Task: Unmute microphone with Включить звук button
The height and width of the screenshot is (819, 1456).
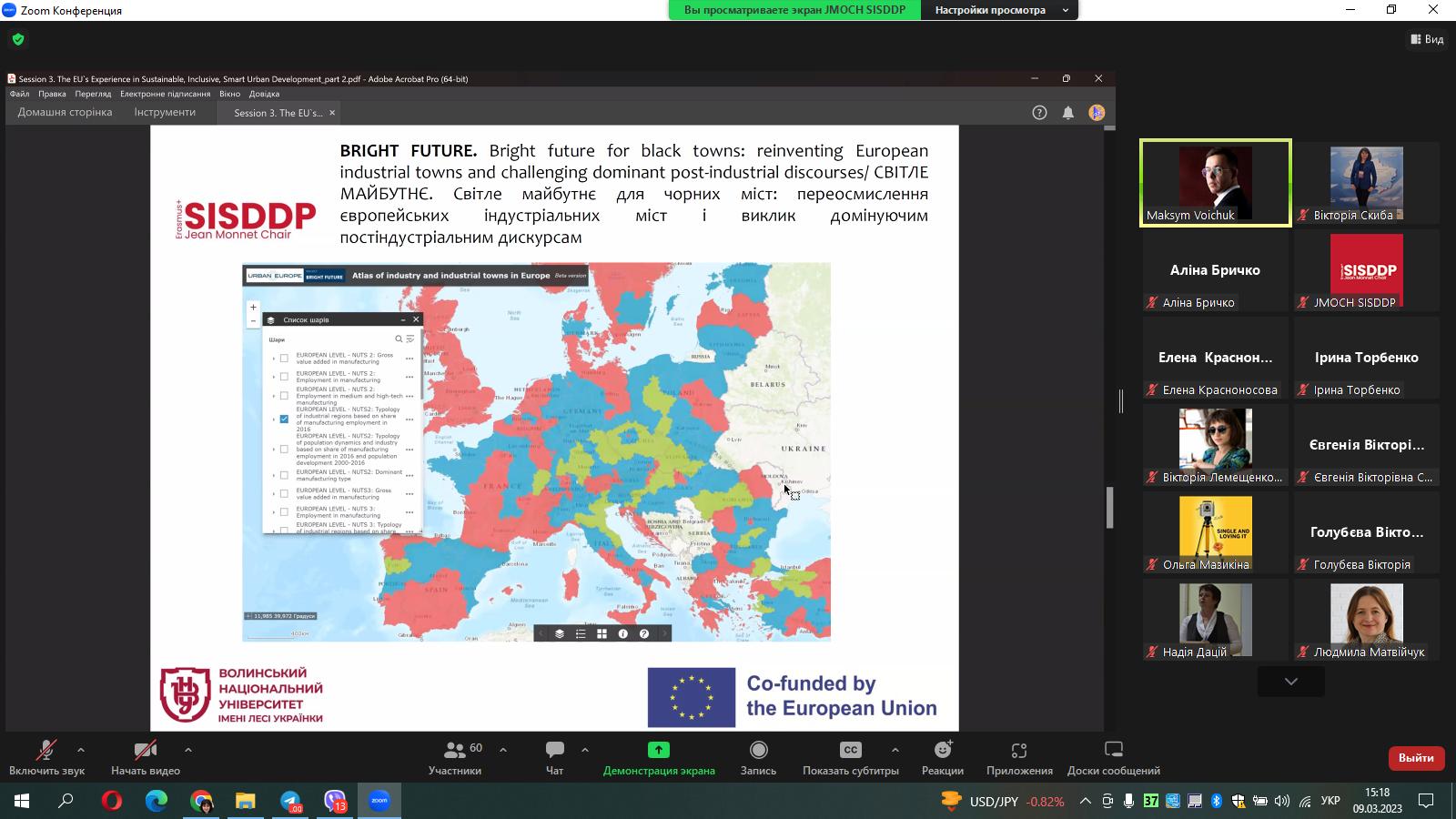Action: tap(45, 757)
